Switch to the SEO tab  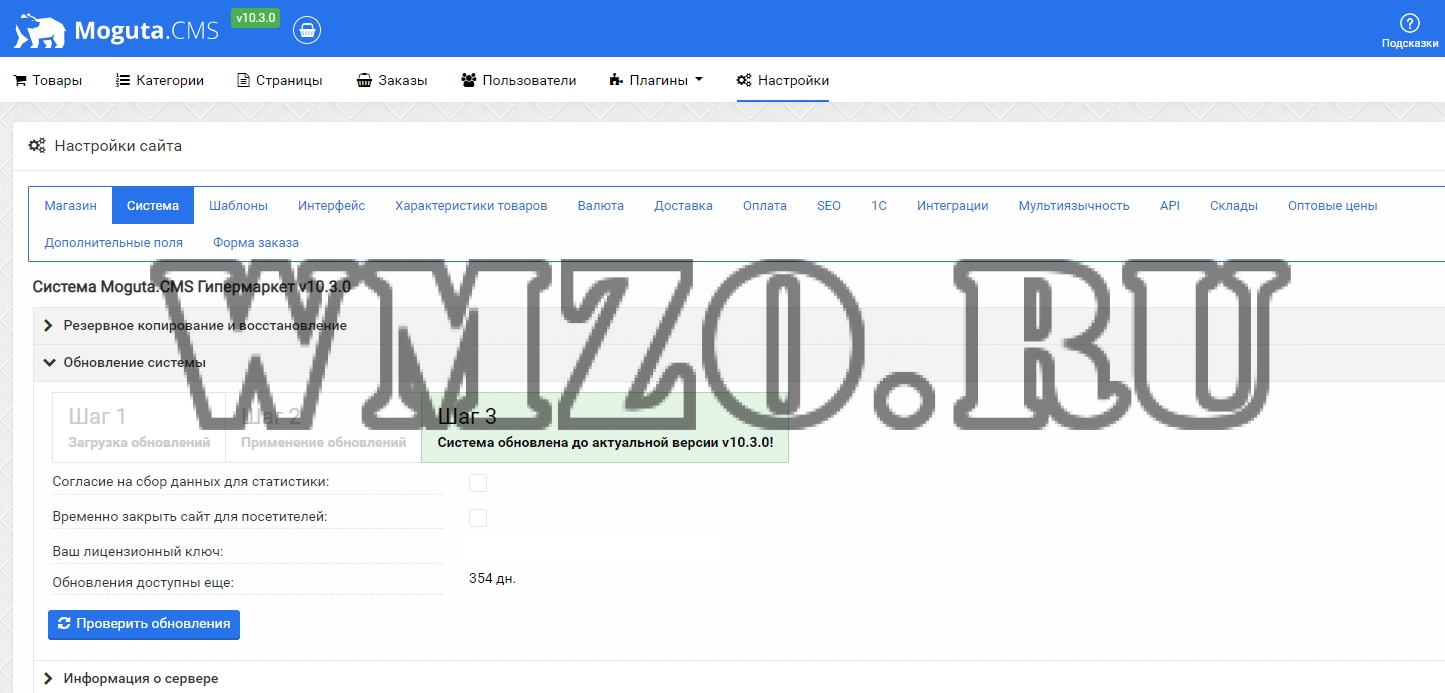(829, 205)
